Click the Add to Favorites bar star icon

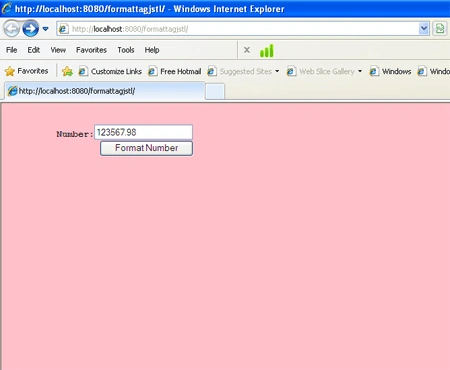pyautogui.click(x=67, y=71)
